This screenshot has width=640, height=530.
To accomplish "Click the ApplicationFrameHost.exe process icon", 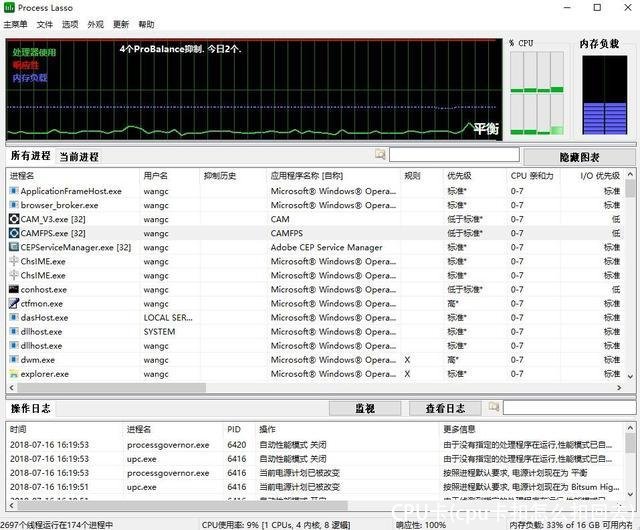I will point(14,191).
